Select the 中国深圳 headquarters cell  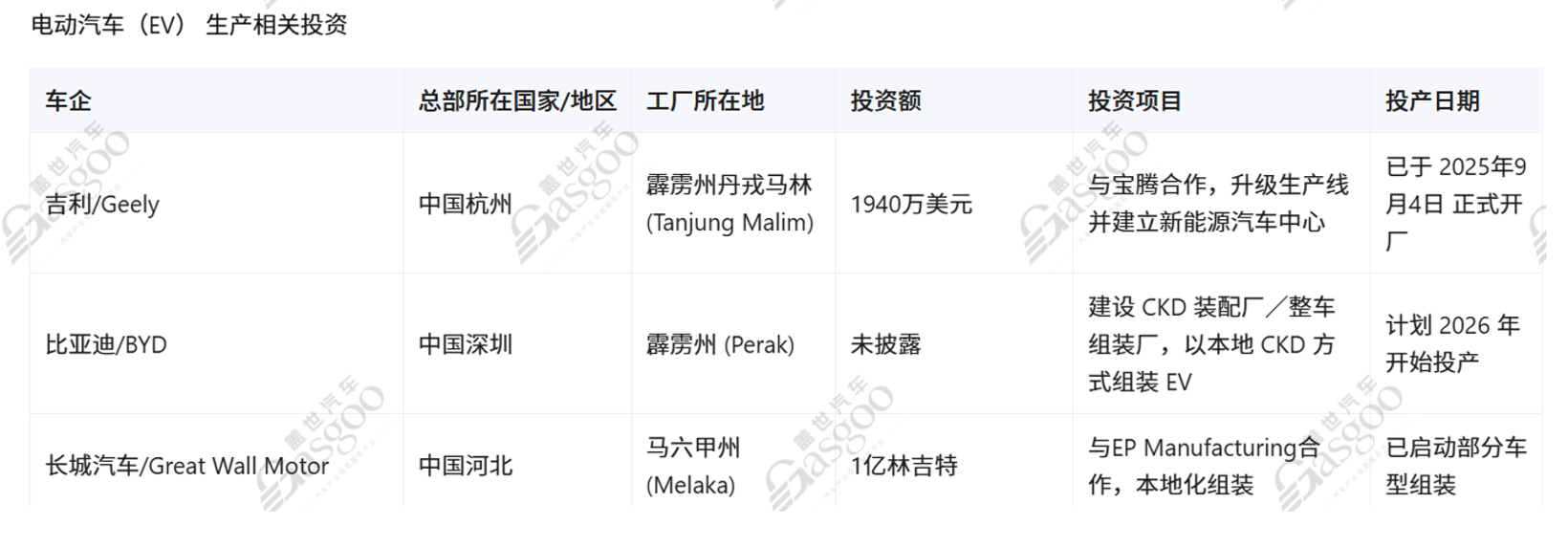(x=466, y=344)
